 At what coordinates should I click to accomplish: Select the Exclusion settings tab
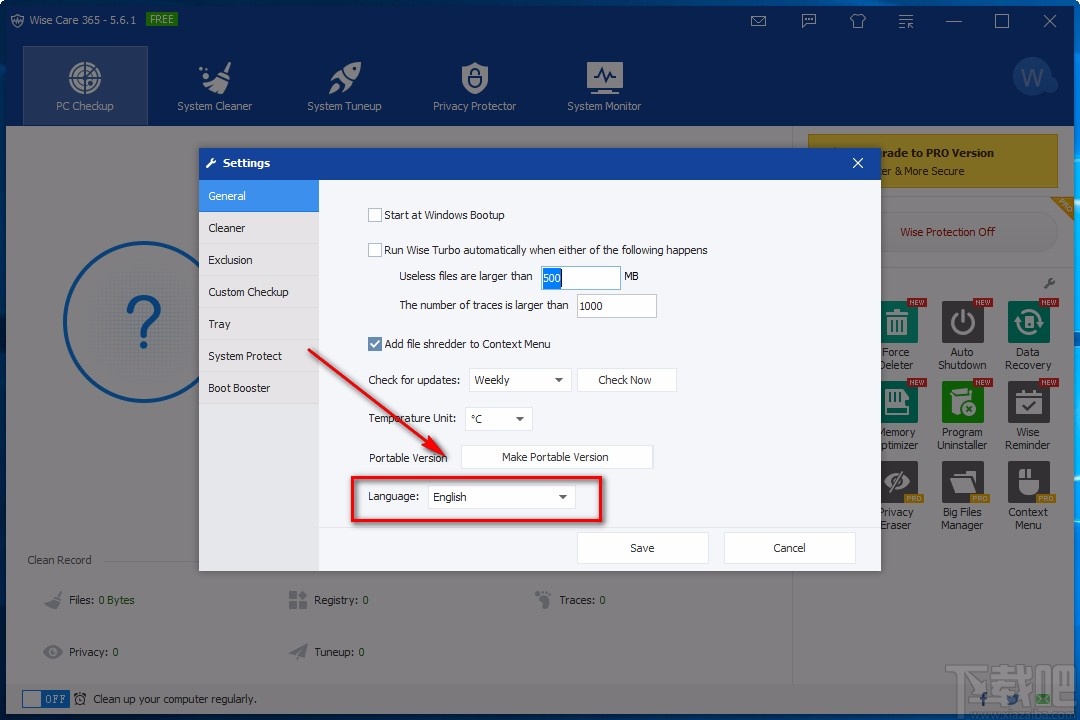(259, 260)
